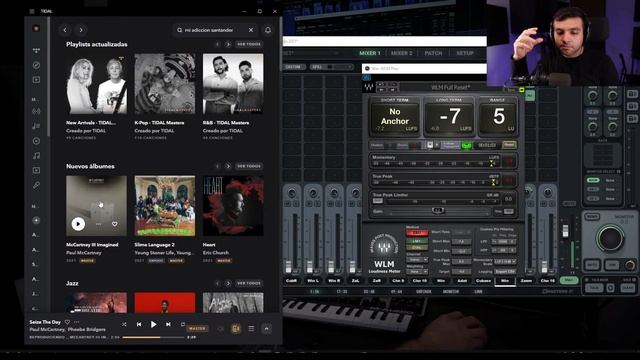Go back in TIDAL navigation

pyautogui.click(x=65, y=30)
